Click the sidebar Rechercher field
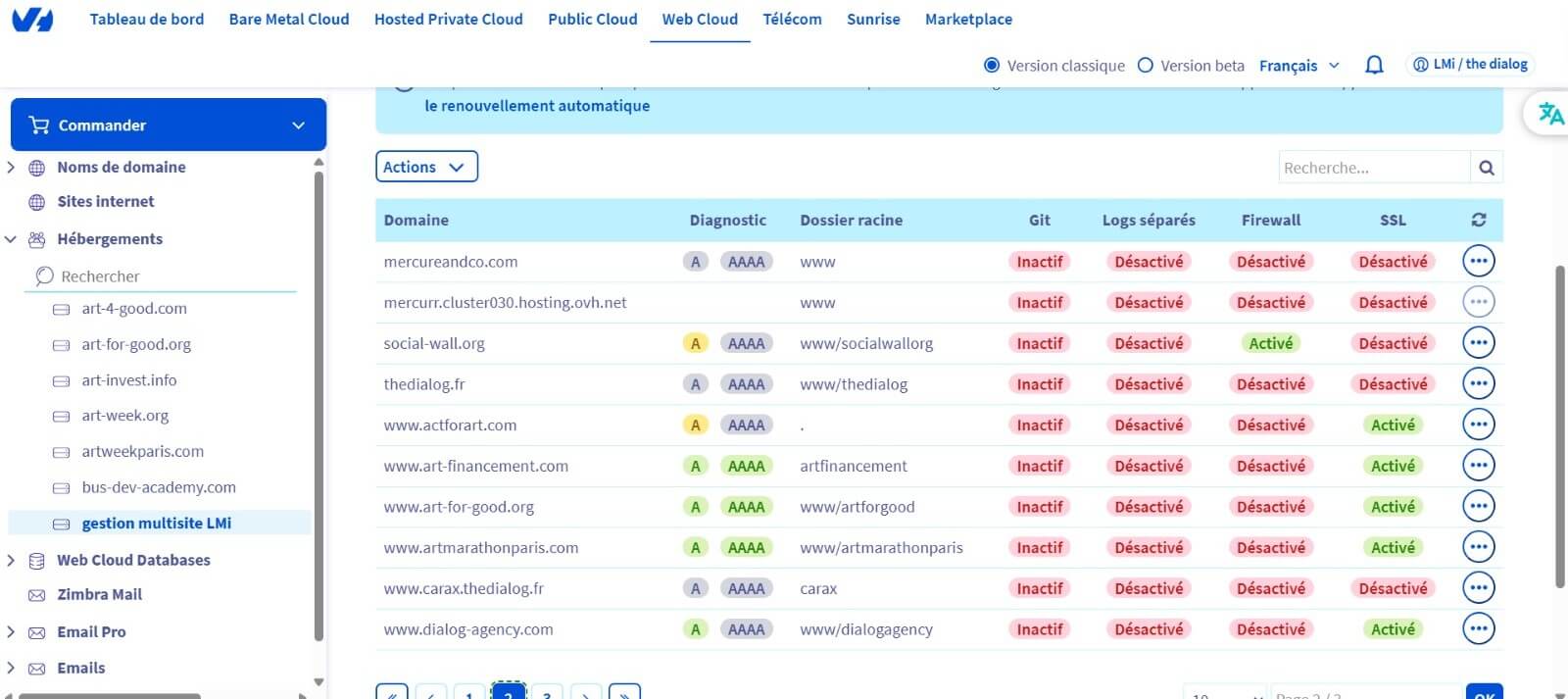The image size is (1568, 699). 160,276
